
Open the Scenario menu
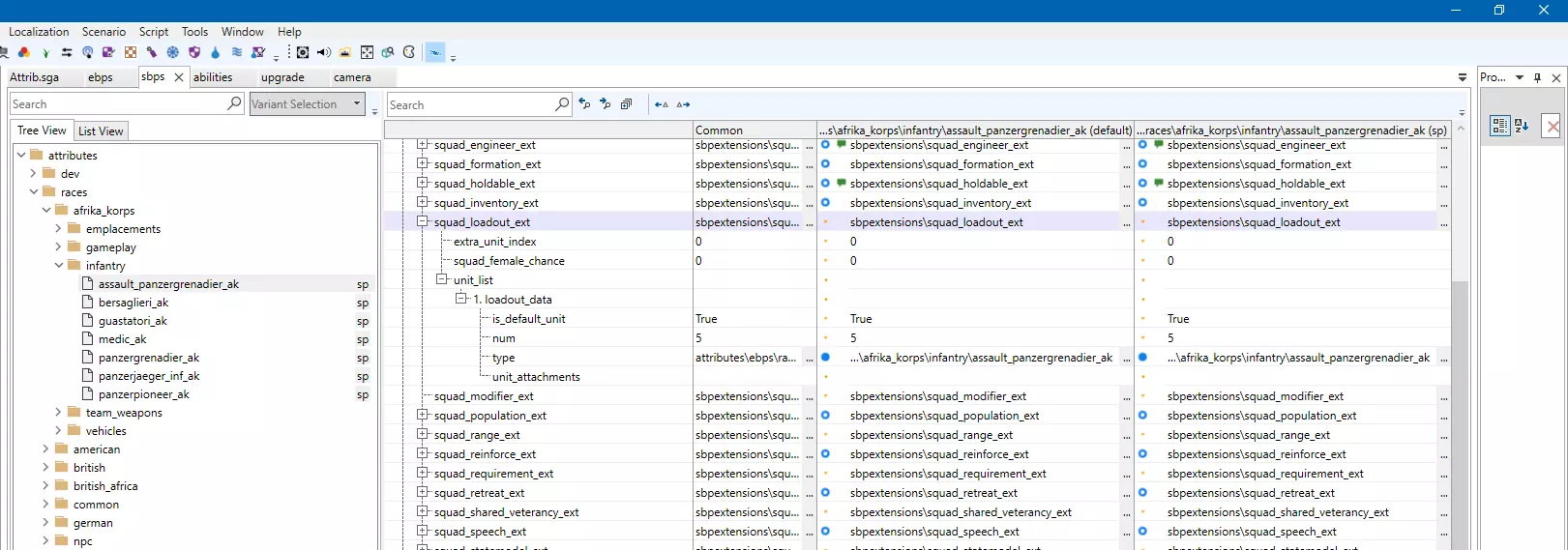(x=104, y=32)
